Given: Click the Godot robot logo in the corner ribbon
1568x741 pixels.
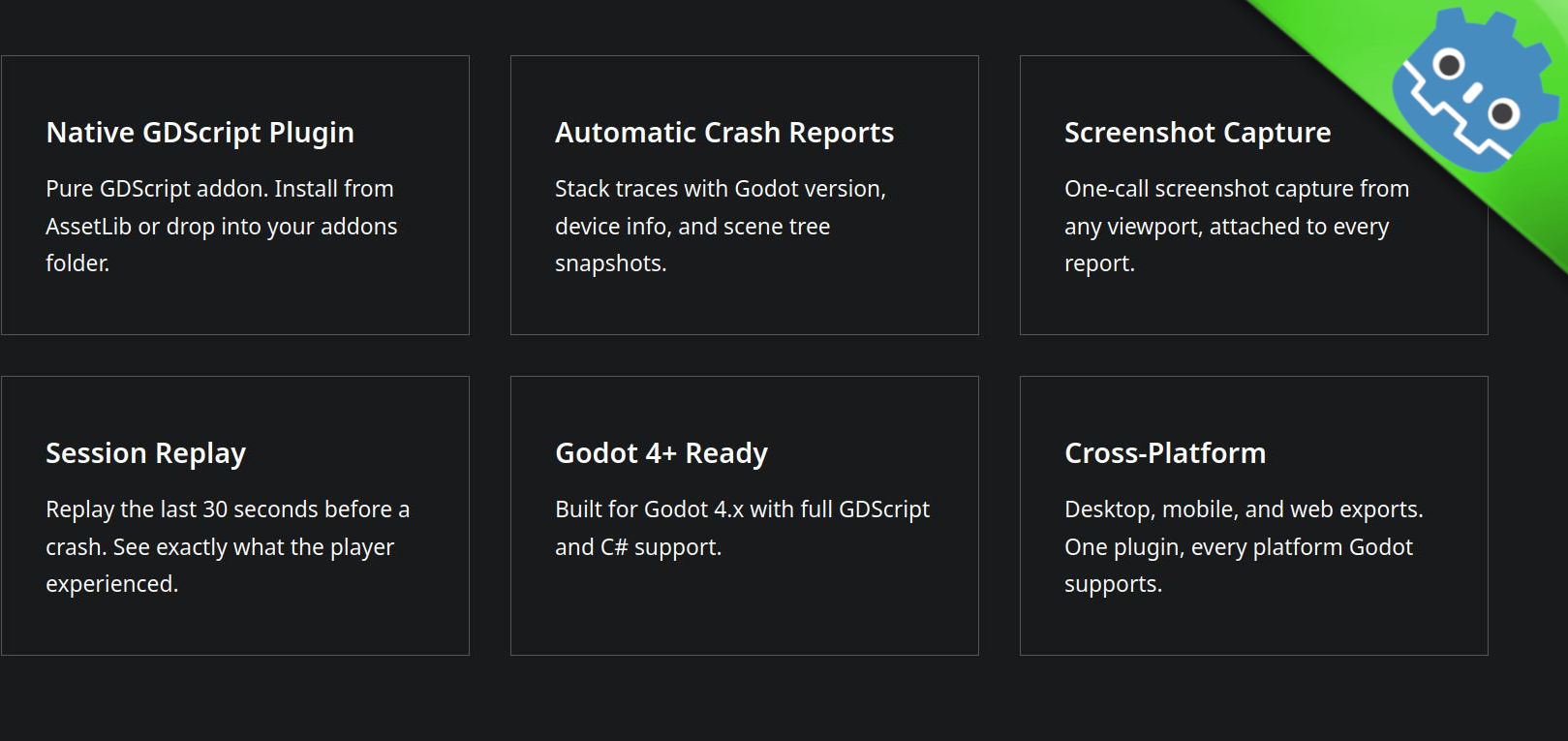Looking at the screenshot, I should tap(1475, 90).
